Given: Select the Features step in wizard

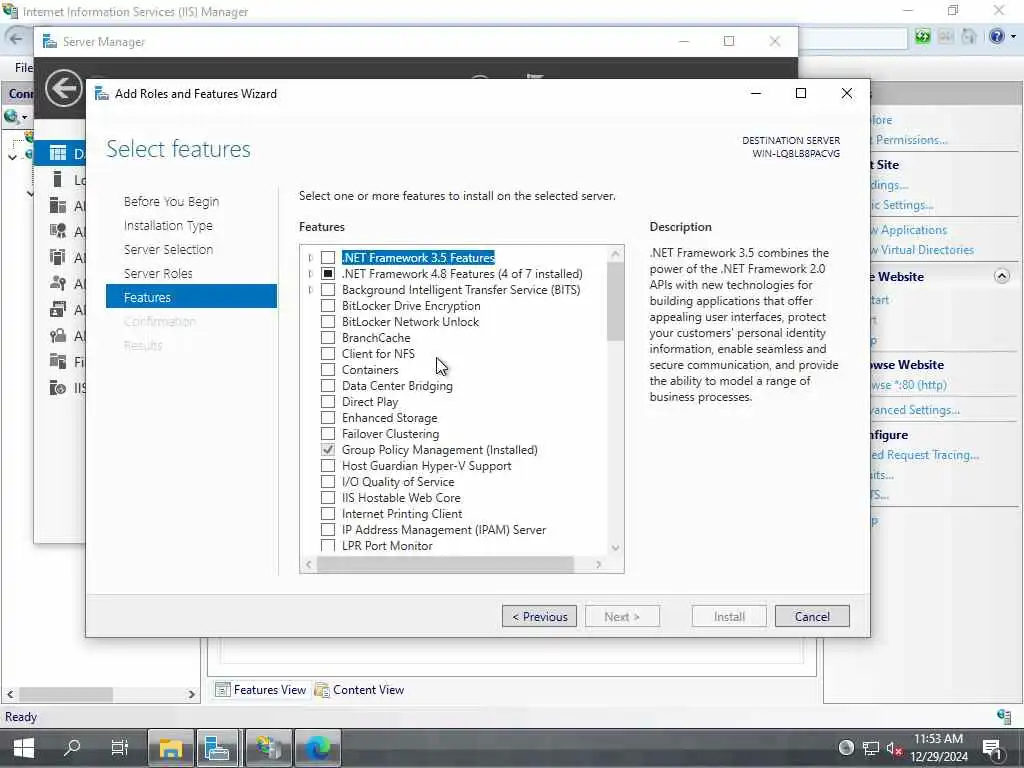Looking at the screenshot, I should click(x=191, y=297).
